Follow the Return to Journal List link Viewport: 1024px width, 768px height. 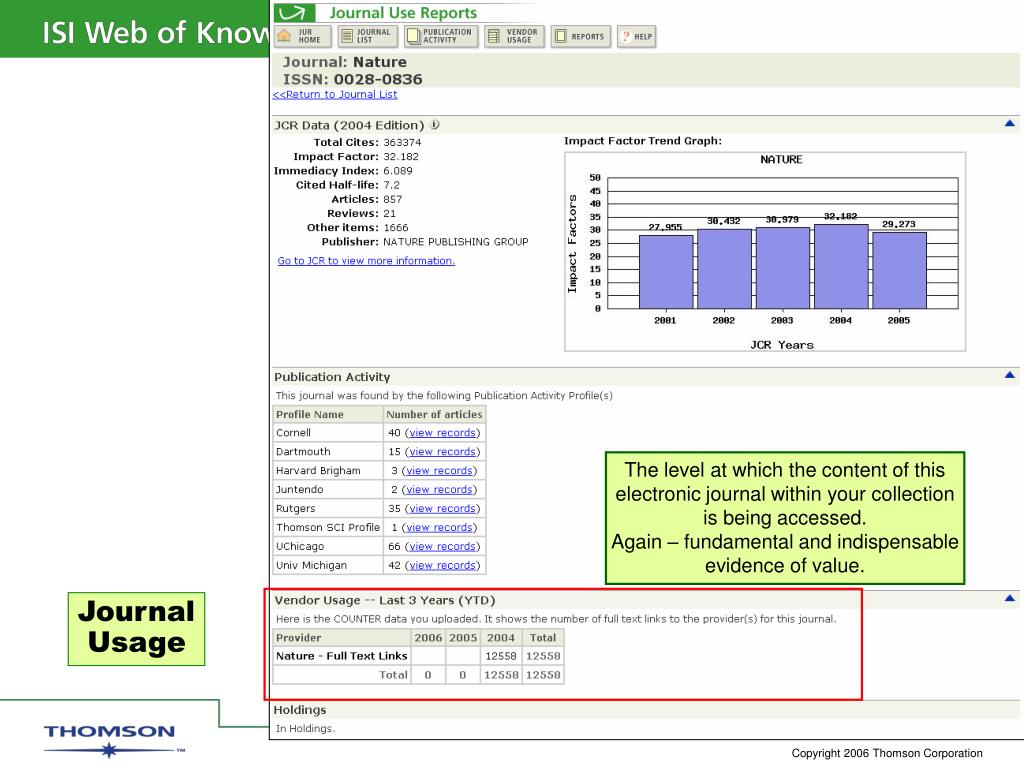click(x=335, y=94)
